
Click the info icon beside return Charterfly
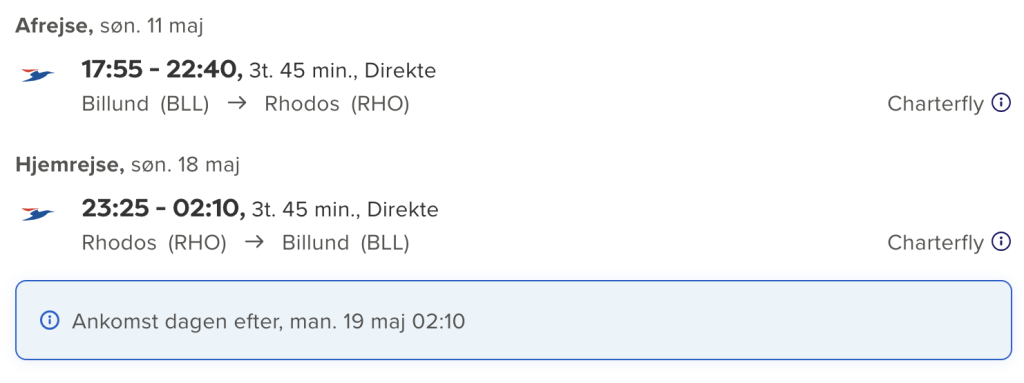pyautogui.click(x=1001, y=242)
